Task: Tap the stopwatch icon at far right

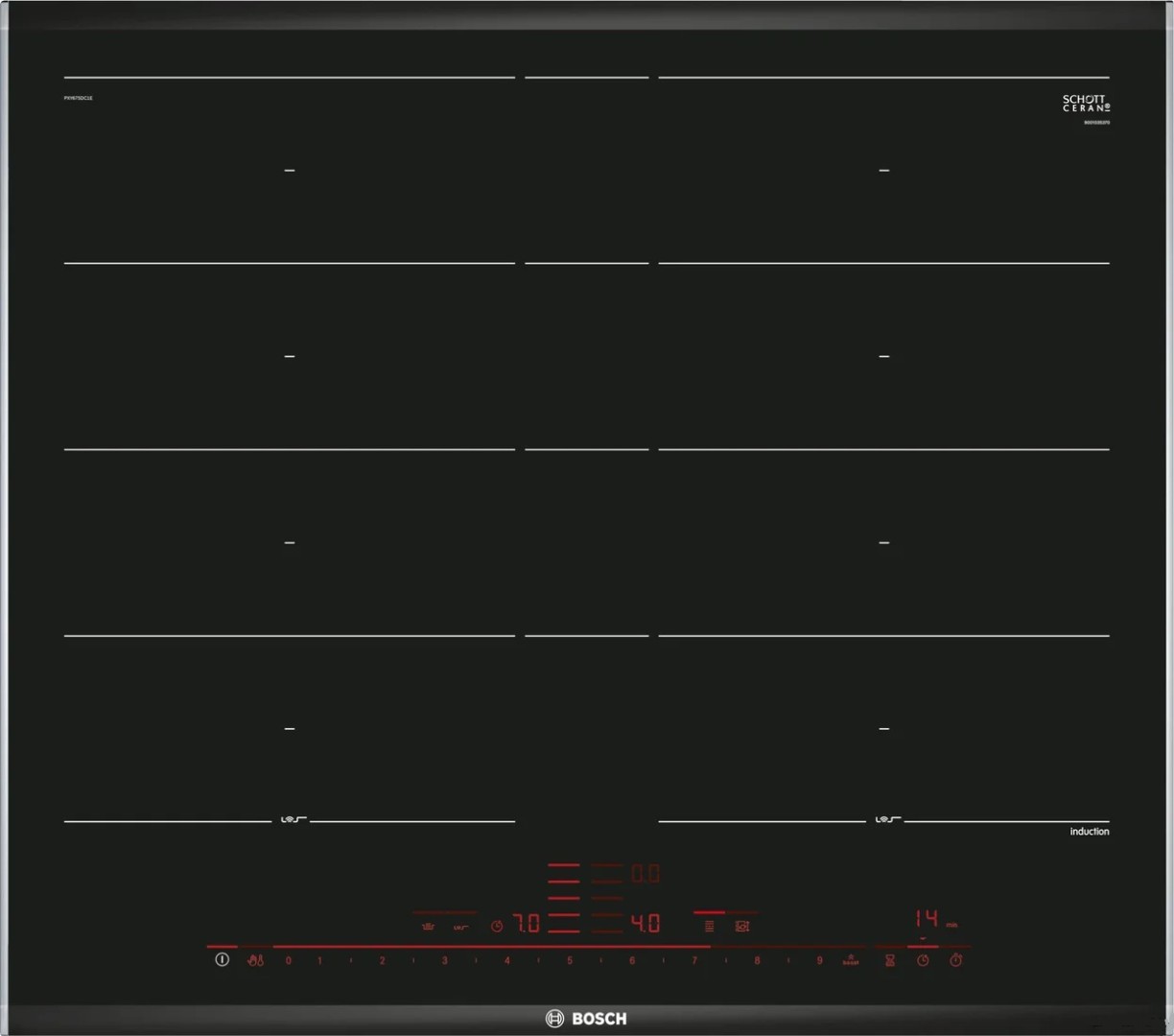Action: coord(955,959)
